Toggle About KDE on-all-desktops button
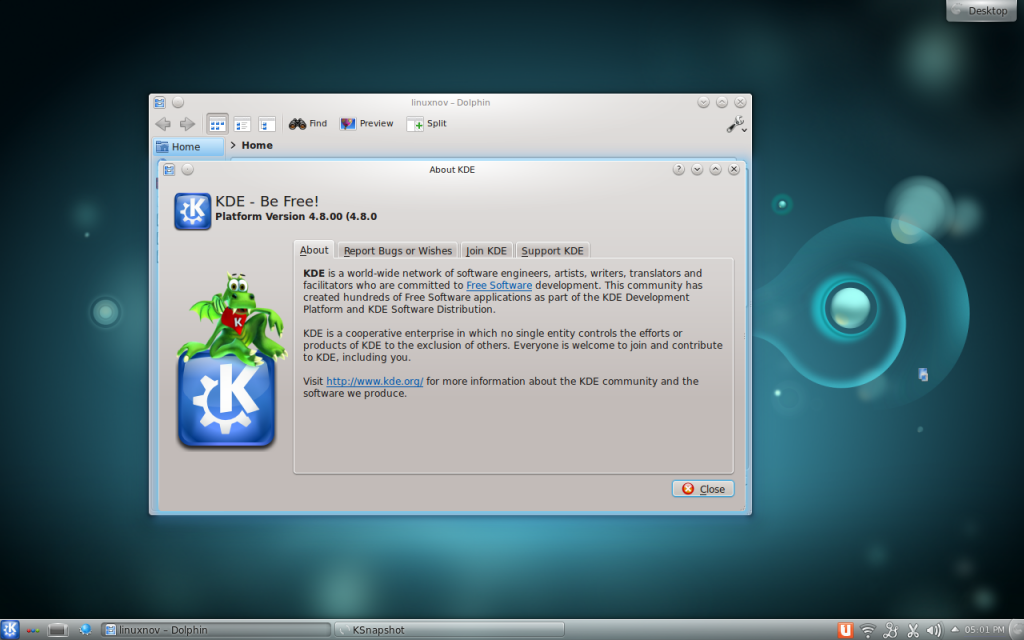The width and height of the screenshot is (1024, 640). click(187, 170)
